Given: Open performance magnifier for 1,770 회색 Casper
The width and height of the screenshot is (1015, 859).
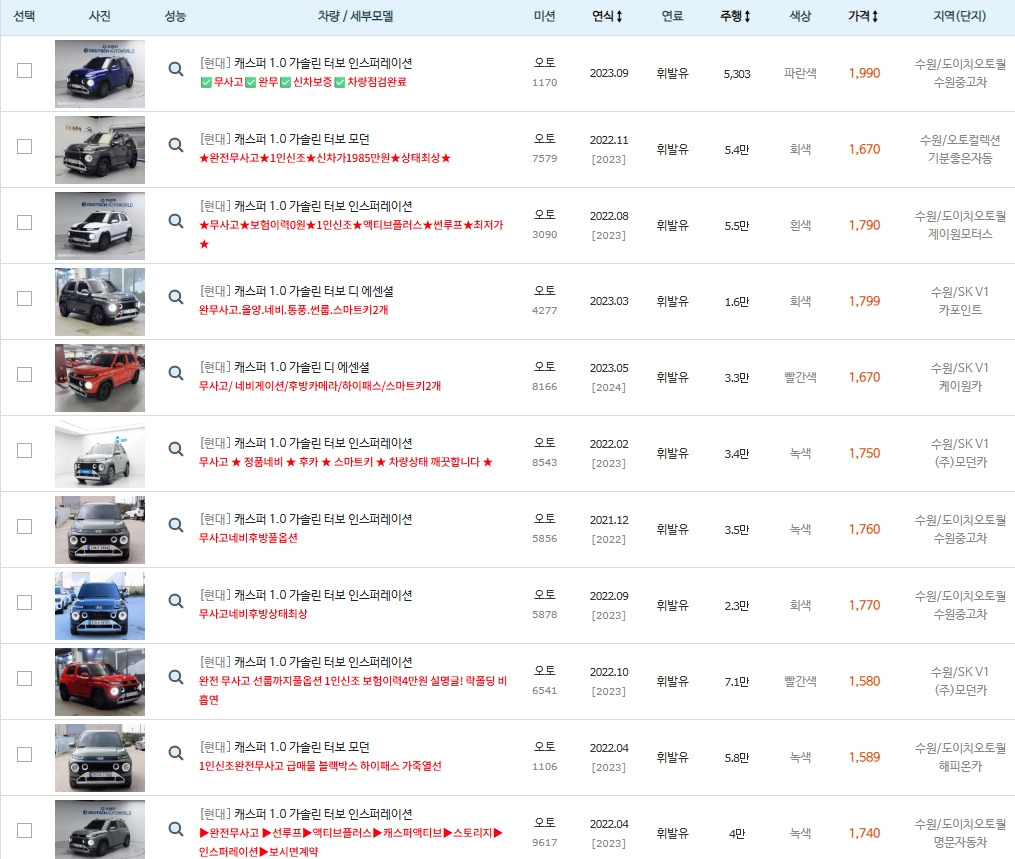Looking at the screenshot, I should [x=175, y=601].
